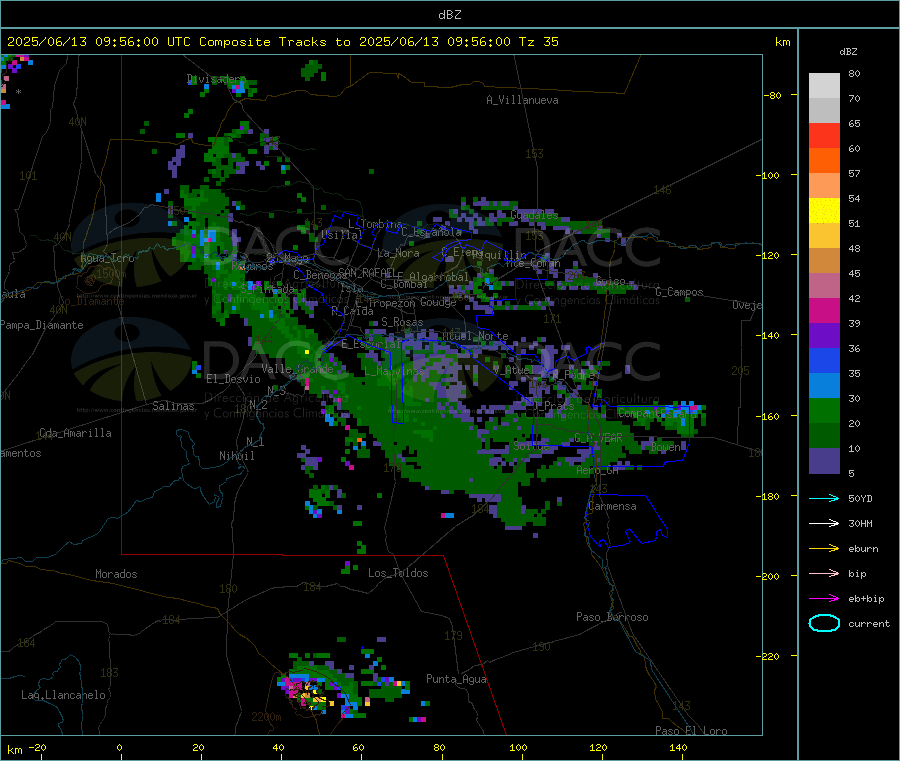
Task: Pick the magenta 39-42 dBZ swatch
Action: 824,310
